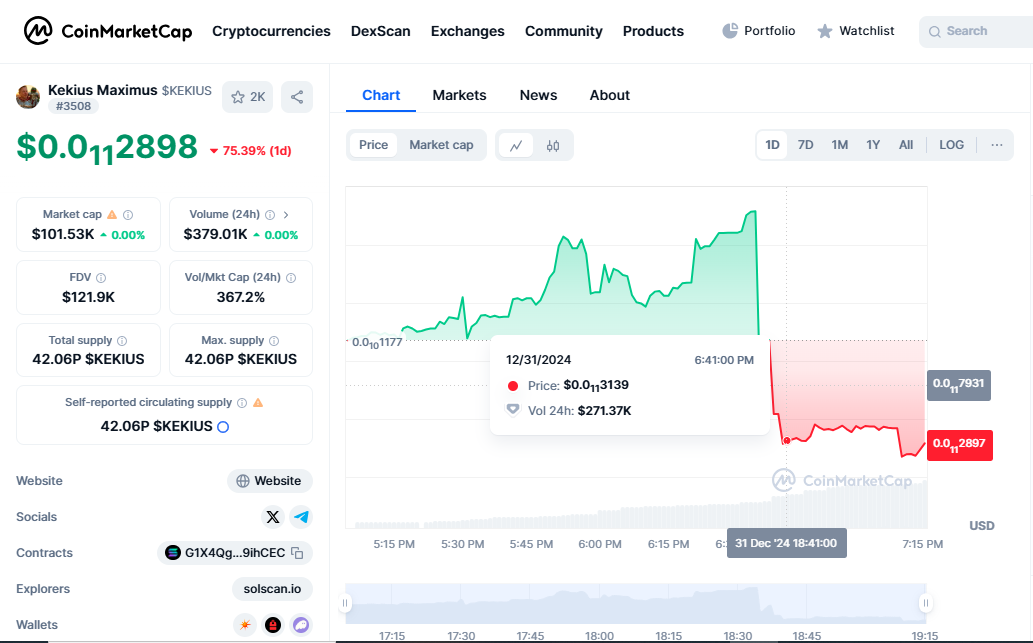Toggle LOG scale
Image resolution: width=1033 pixels, height=643 pixels.
point(951,145)
